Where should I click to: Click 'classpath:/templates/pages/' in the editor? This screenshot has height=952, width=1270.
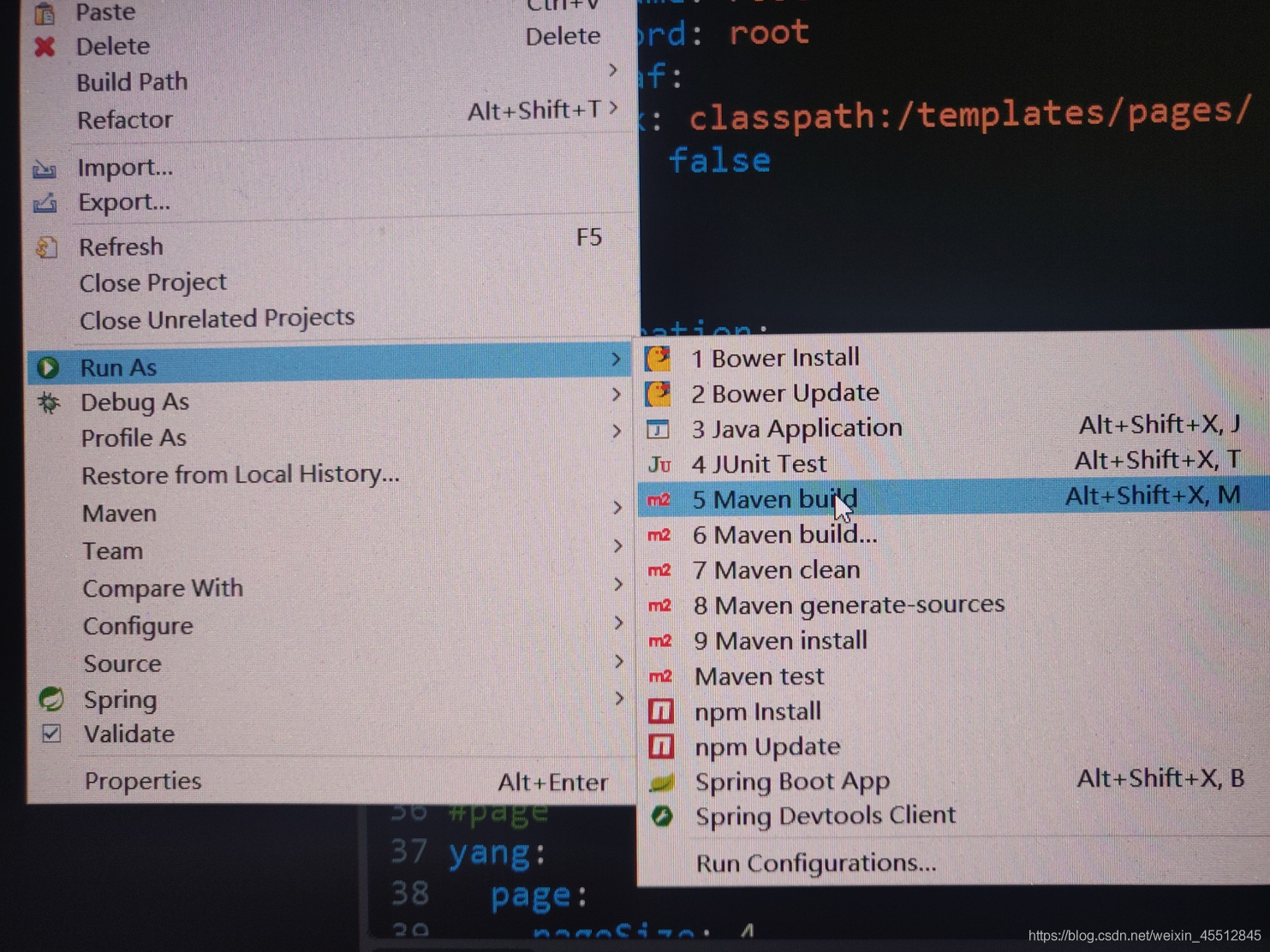970,114
